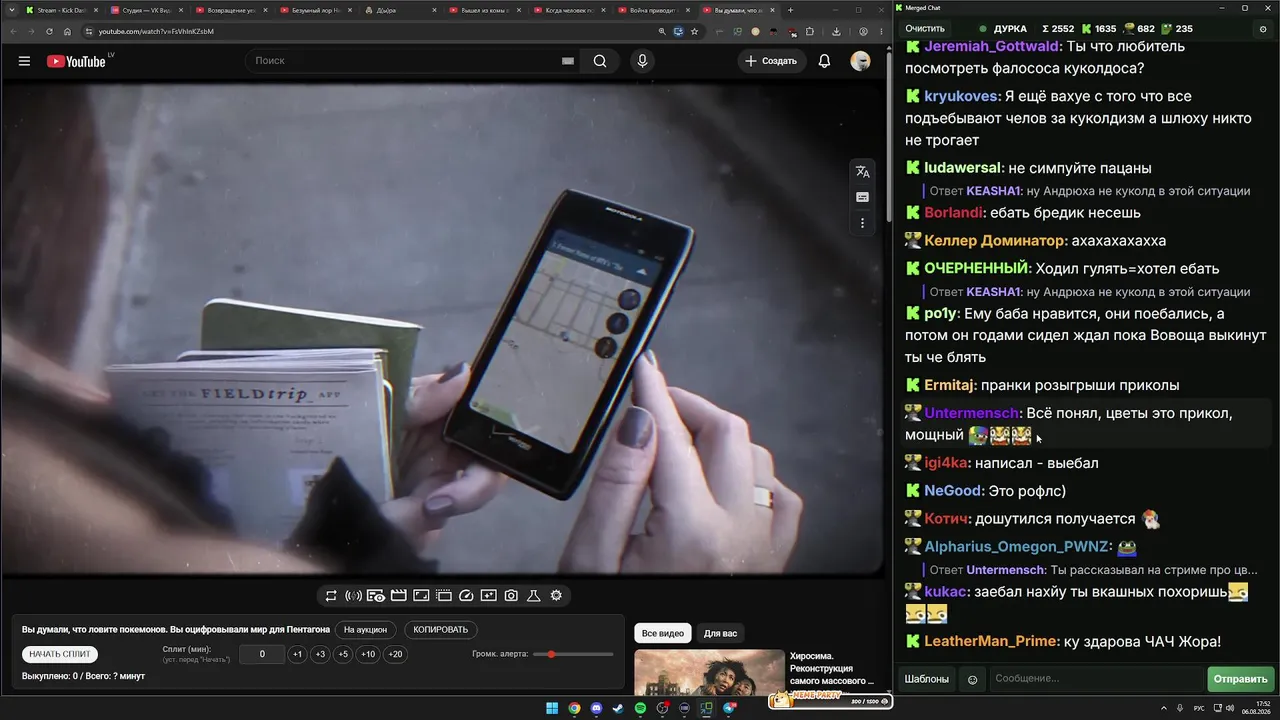Add +5 minutes to the split
Image resolution: width=1280 pixels, height=720 pixels.
(x=343, y=654)
